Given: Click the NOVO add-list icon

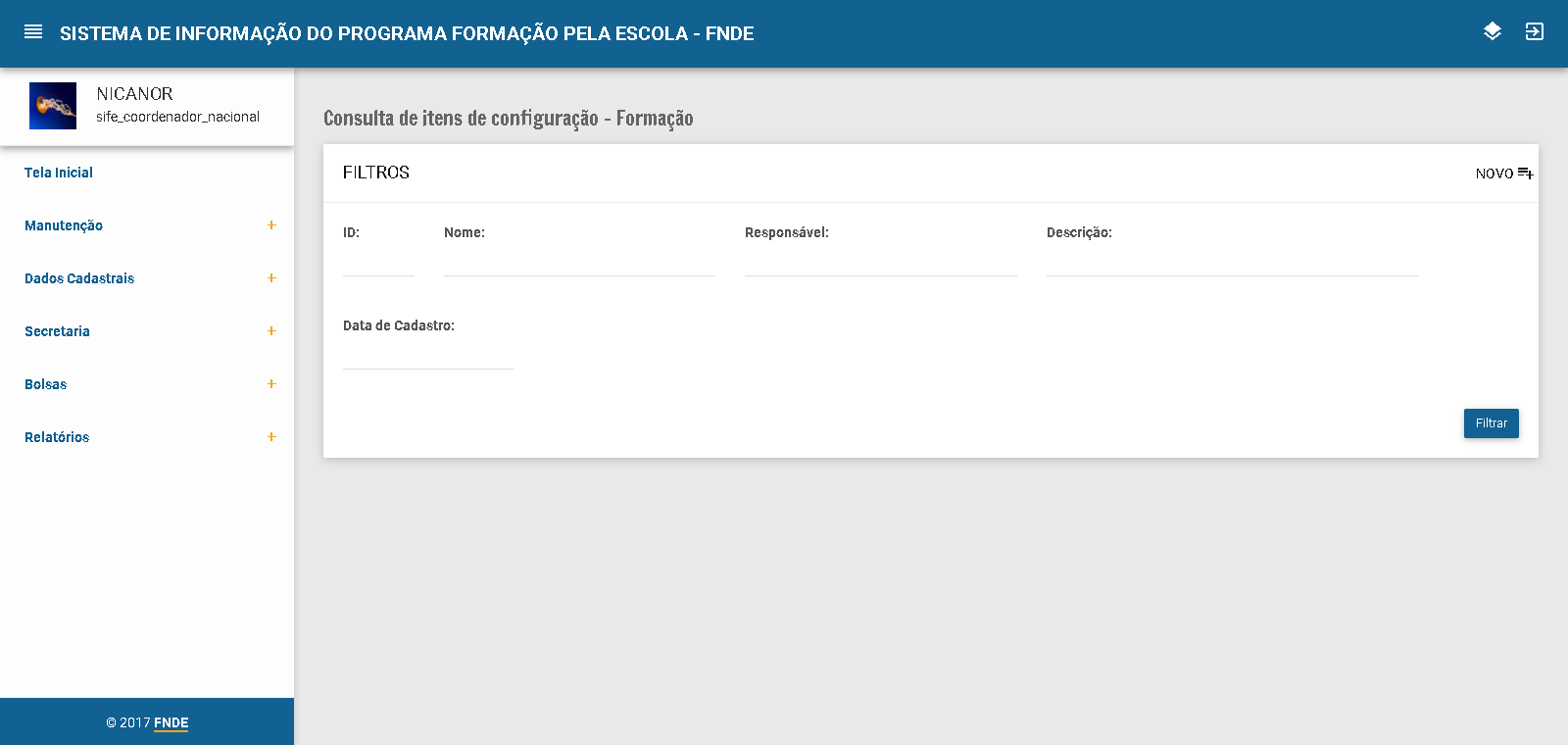Looking at the screenshot, I should [1525, 174].
